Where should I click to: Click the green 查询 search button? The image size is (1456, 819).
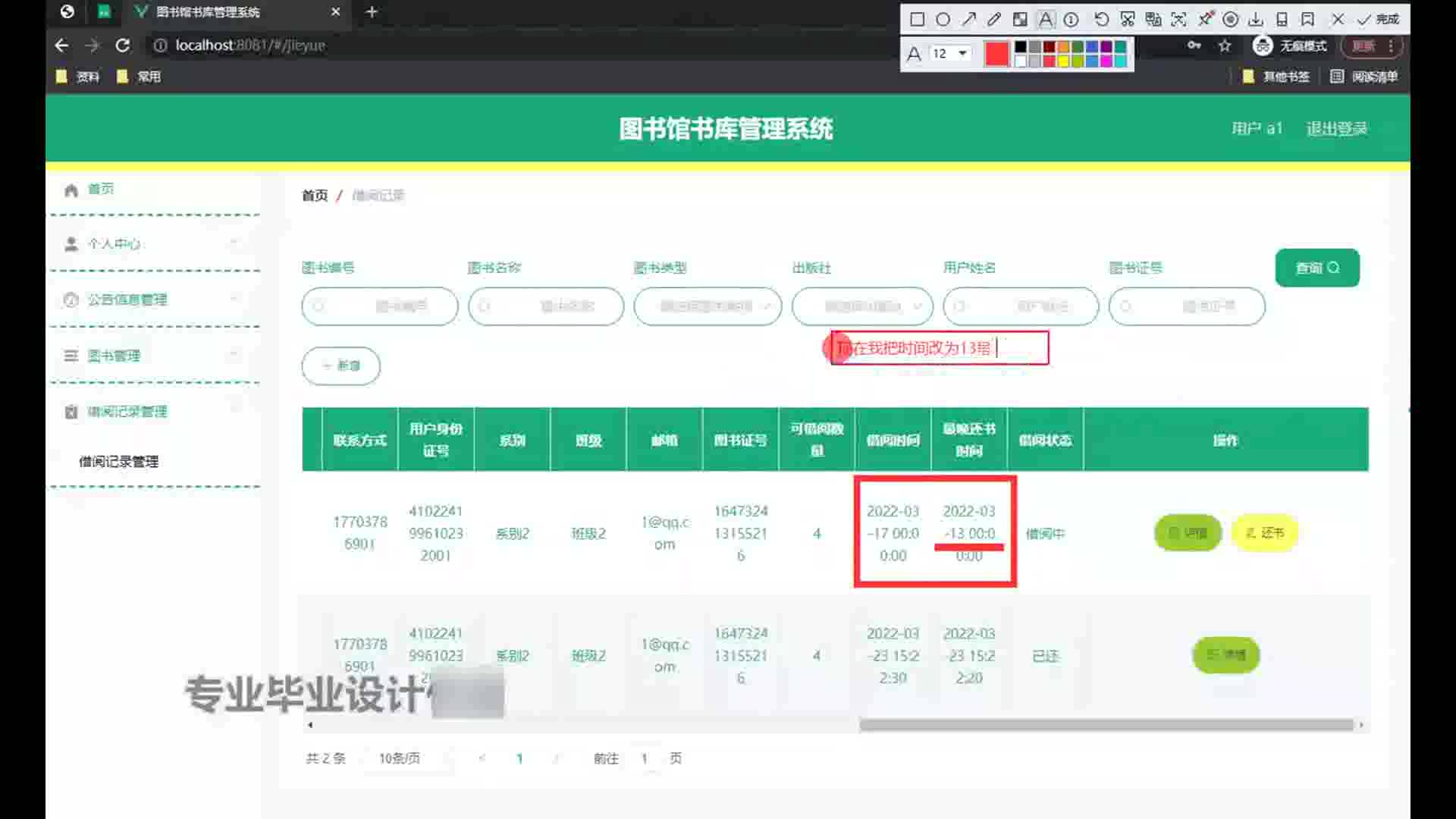tap(1316, 268)
